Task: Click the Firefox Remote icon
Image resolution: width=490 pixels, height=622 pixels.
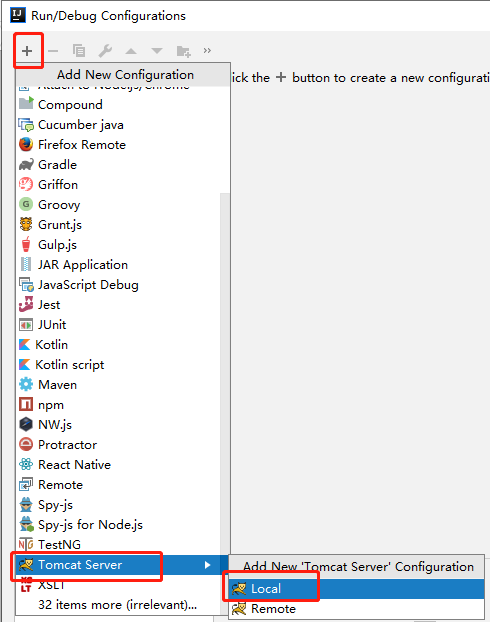Action: [26, 144]
